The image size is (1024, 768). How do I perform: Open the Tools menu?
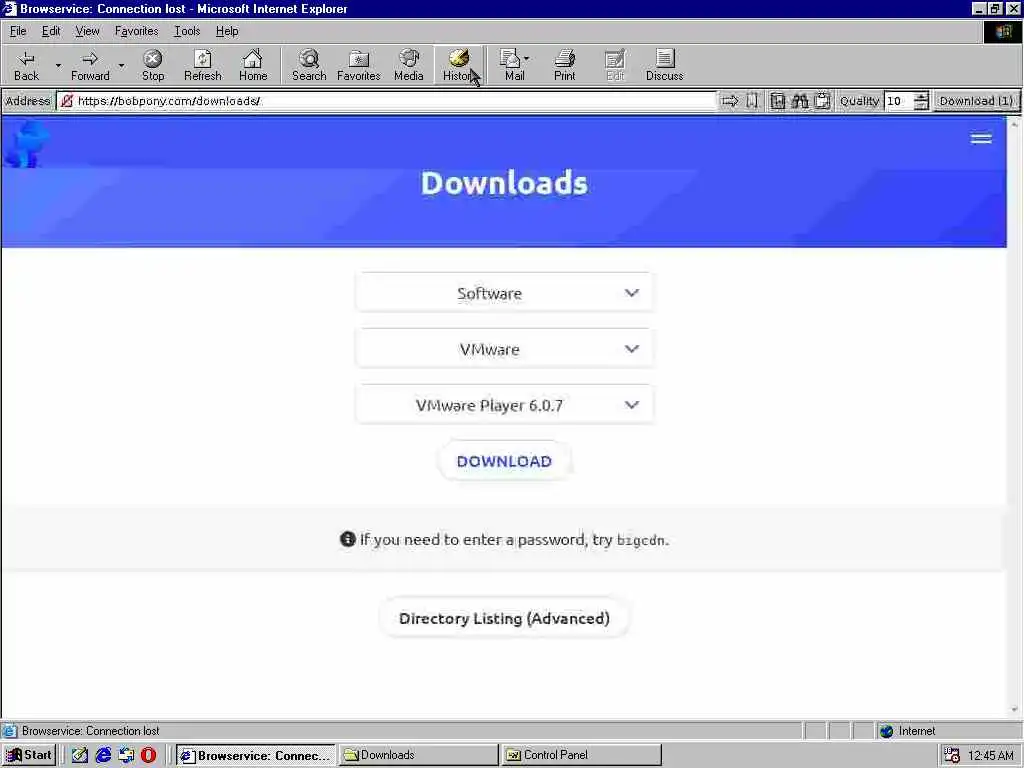click(x=187, y=31)
